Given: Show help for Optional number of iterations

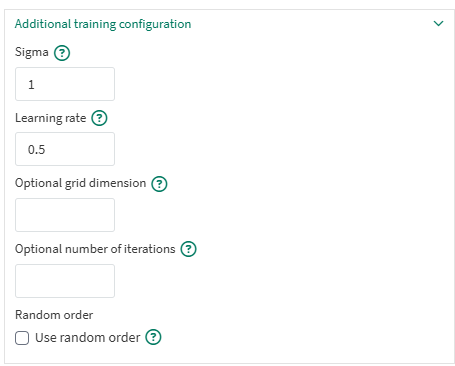Looking at the screenshot, I should coord(189,249).
